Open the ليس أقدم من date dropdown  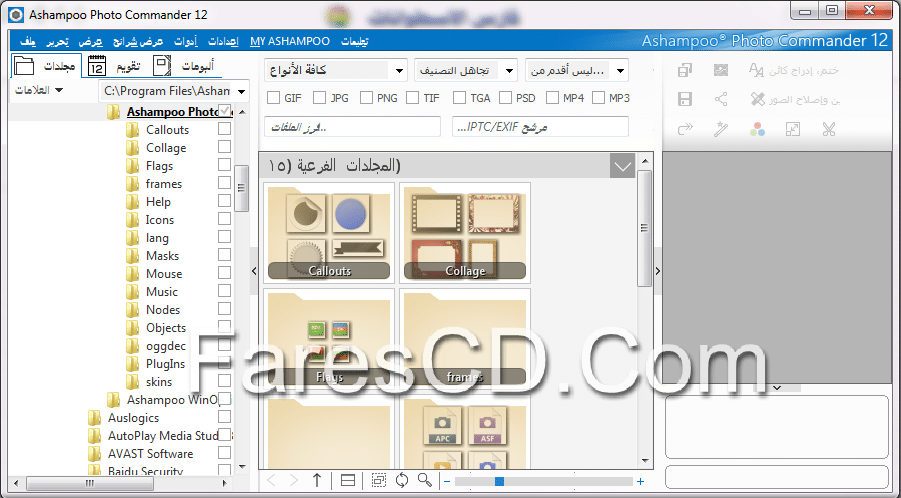coord(576,70)
